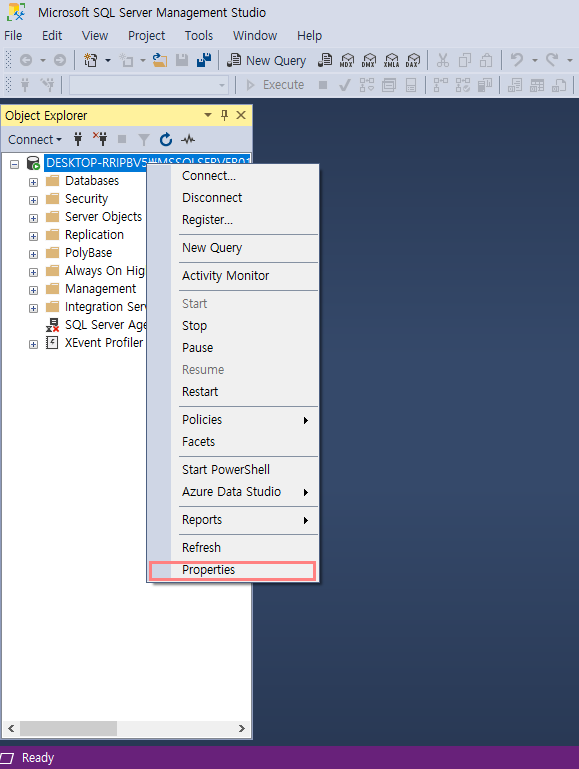The height and width of the screenshot is (769, 579).
Task: Close the Object Explorer panel
Action: [241, 115]
